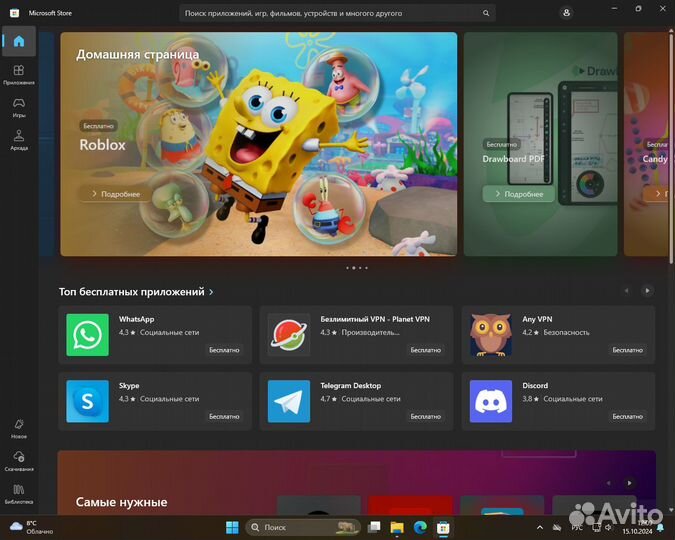This screenshot has width=675, height=540.
Task: Click the Store search input field
Action: coord(337,13)
